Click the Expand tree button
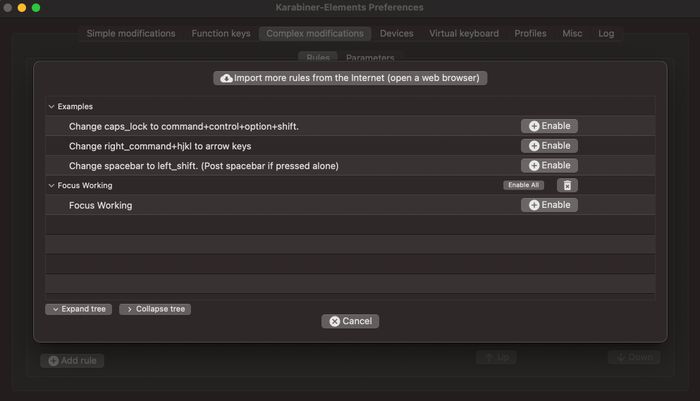The height and width of the screenshot is (401, 700). [79, 309]
